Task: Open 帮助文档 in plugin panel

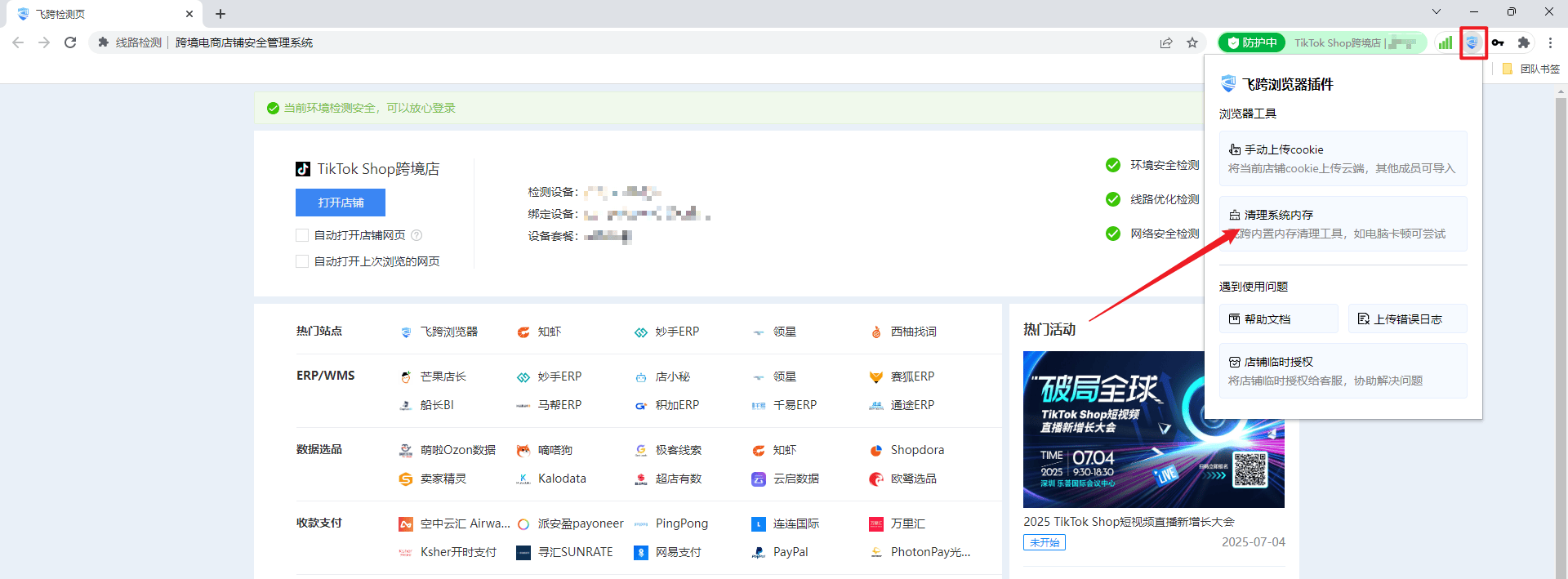Action: 1279,318
